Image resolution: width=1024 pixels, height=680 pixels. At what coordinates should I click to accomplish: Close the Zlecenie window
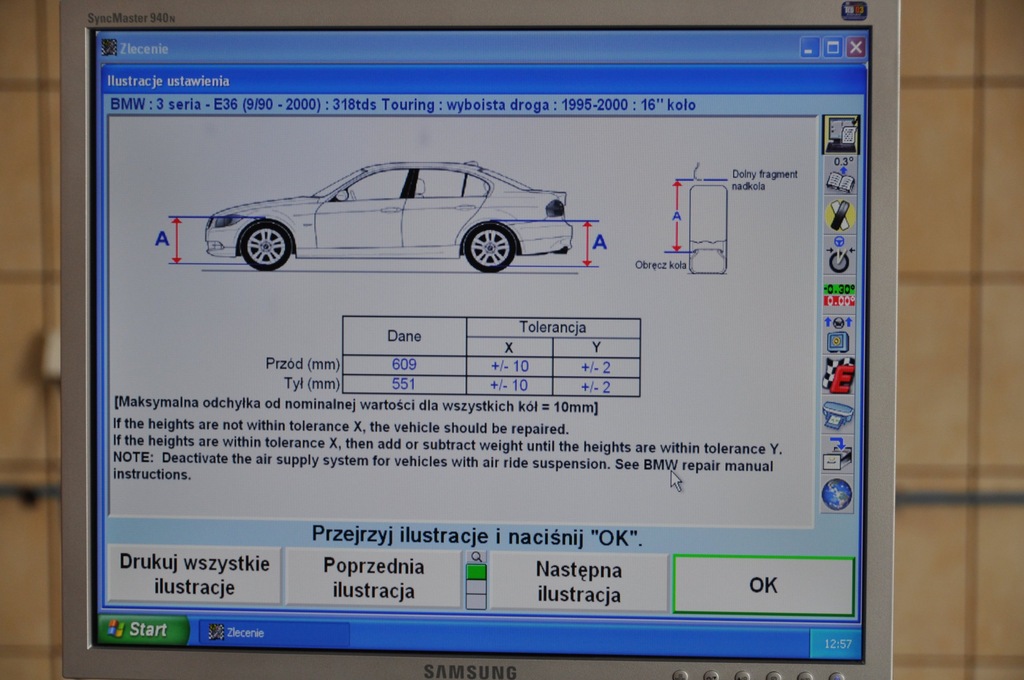(856, 48)
